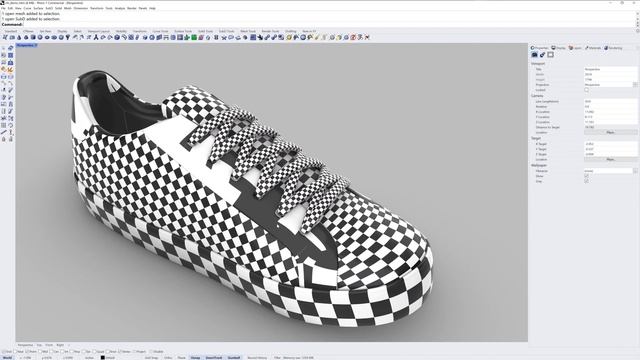Click the Inches units status bar pane

[x=89, y=358]
